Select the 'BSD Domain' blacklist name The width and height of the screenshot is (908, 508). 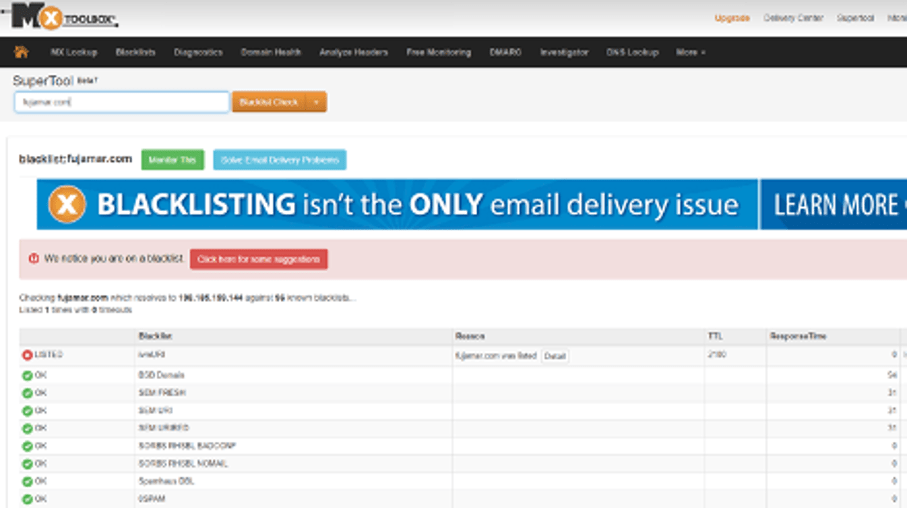pos(162,375)
